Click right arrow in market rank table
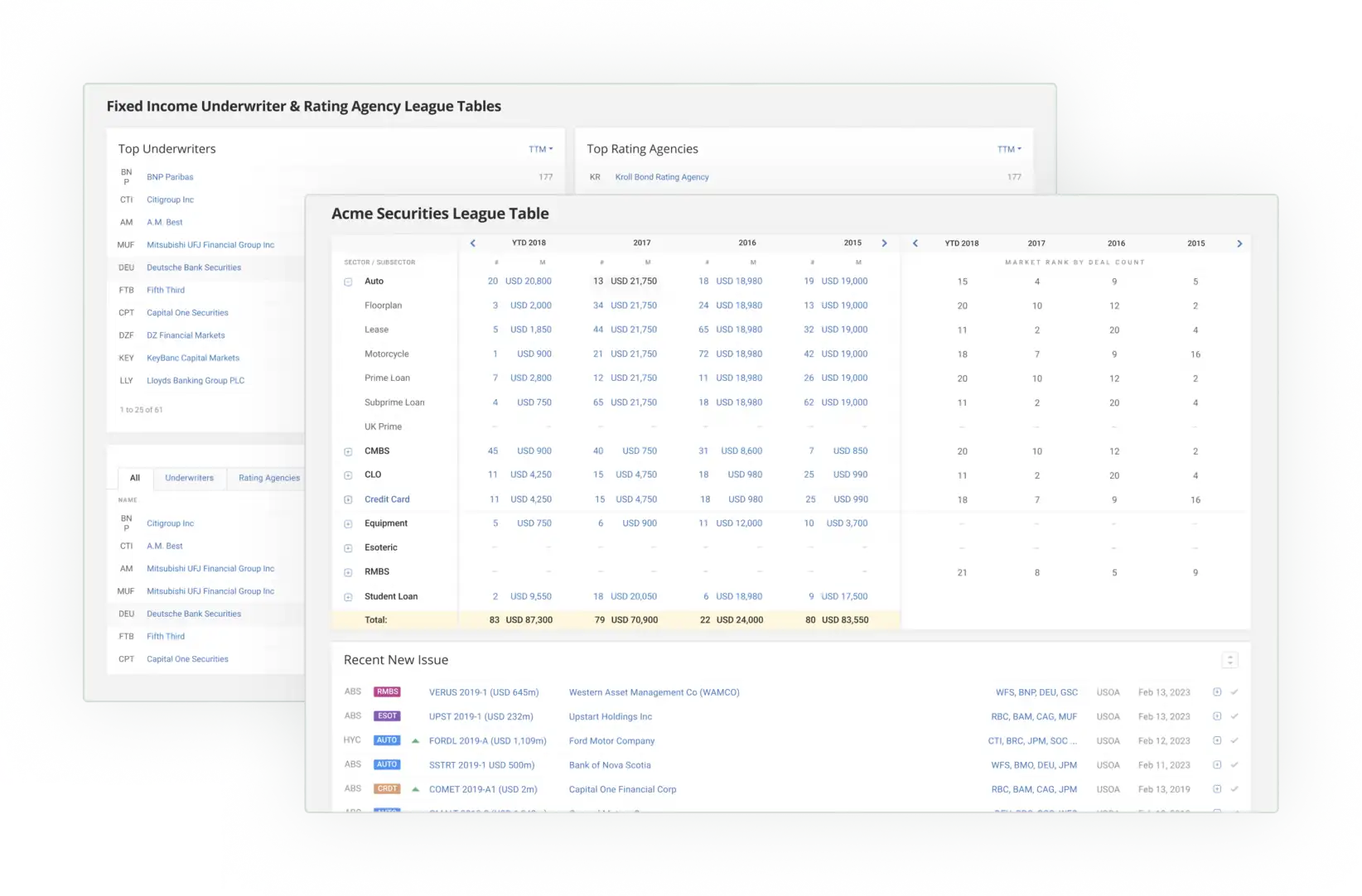The image size is (1362, 896). (1239, 243)
